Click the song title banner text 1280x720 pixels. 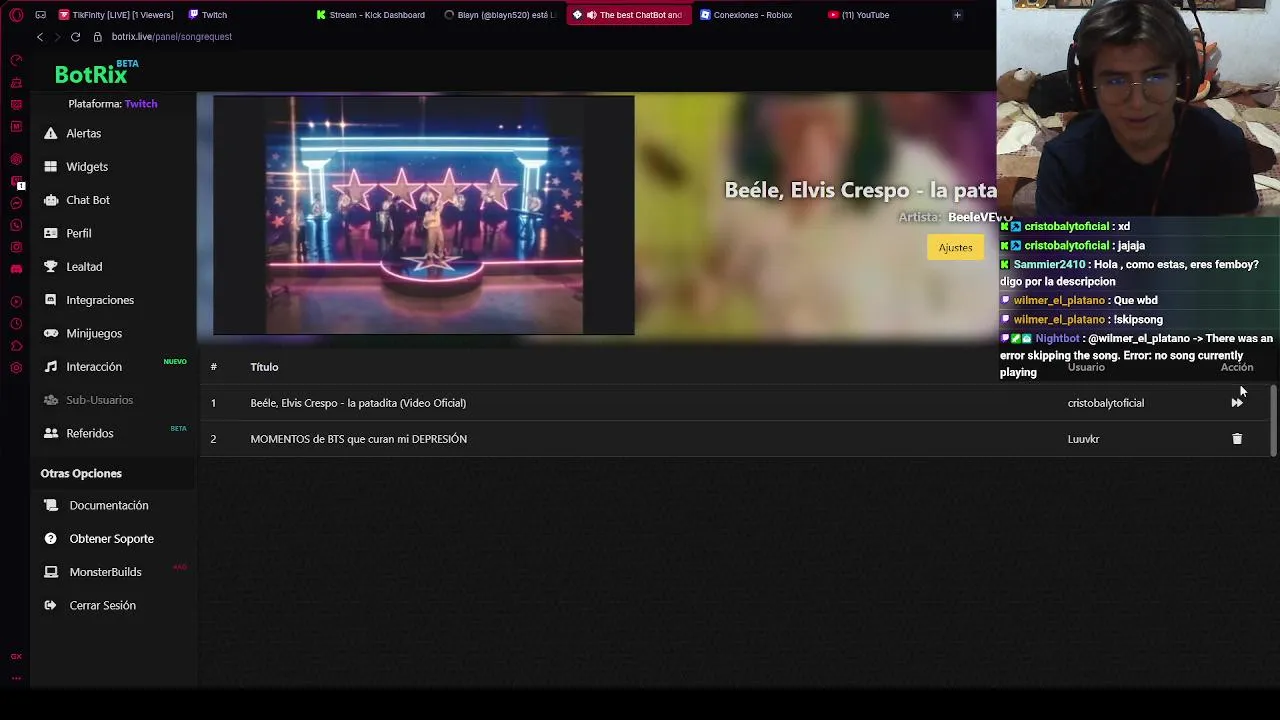860,190
